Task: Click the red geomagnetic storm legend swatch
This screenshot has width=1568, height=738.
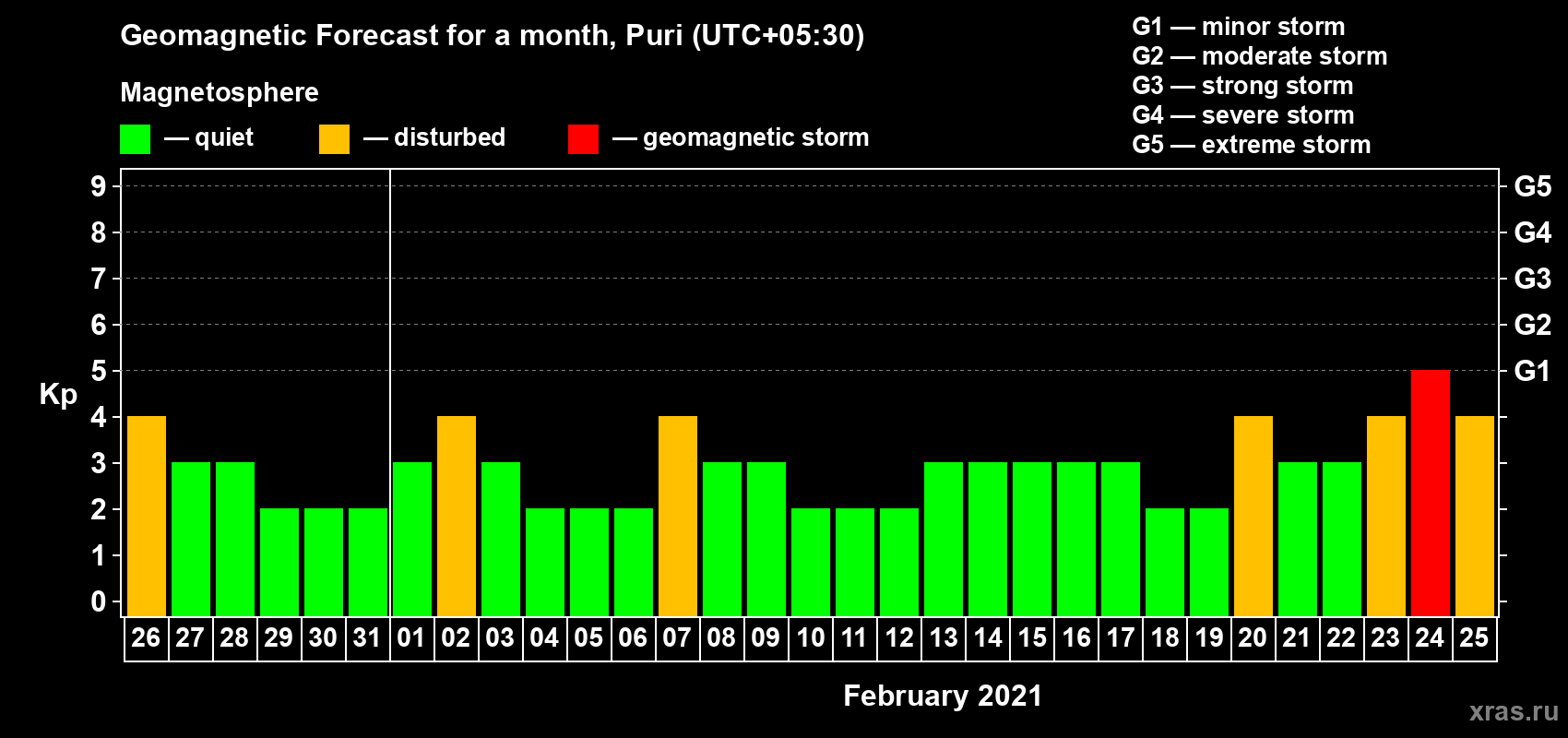Action: point(584,139)
